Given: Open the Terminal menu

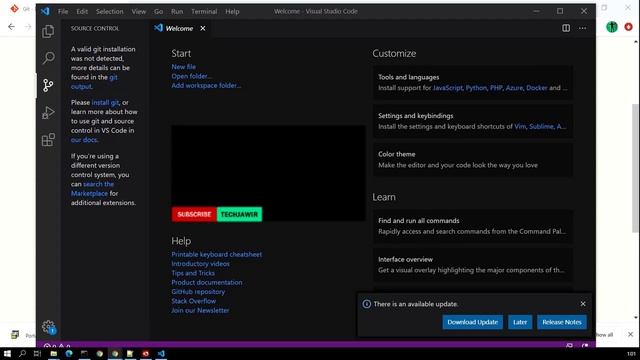Looking at the screenshot, I should [204, 11].
